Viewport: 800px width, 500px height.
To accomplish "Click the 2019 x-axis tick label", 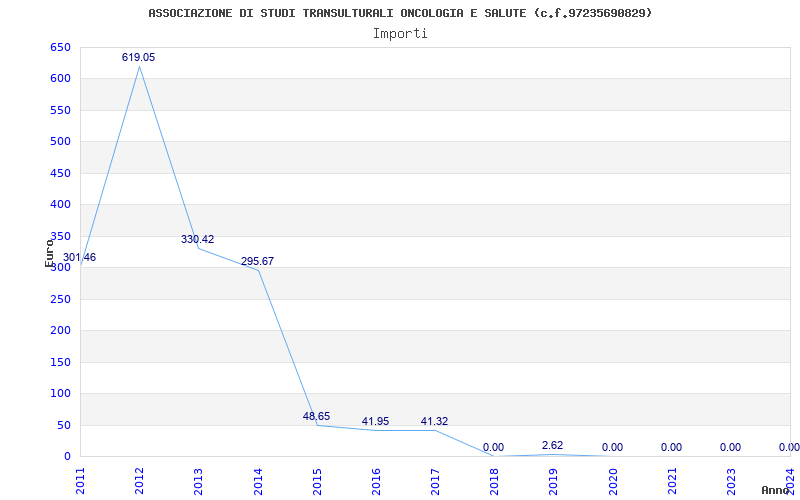I will point(554,482).
